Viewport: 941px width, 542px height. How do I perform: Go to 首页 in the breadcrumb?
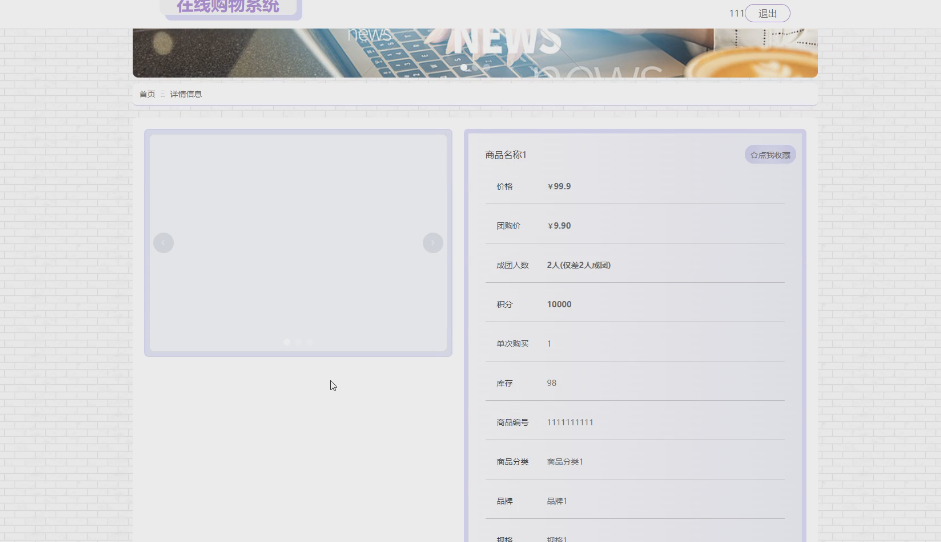tap(147, 94)
